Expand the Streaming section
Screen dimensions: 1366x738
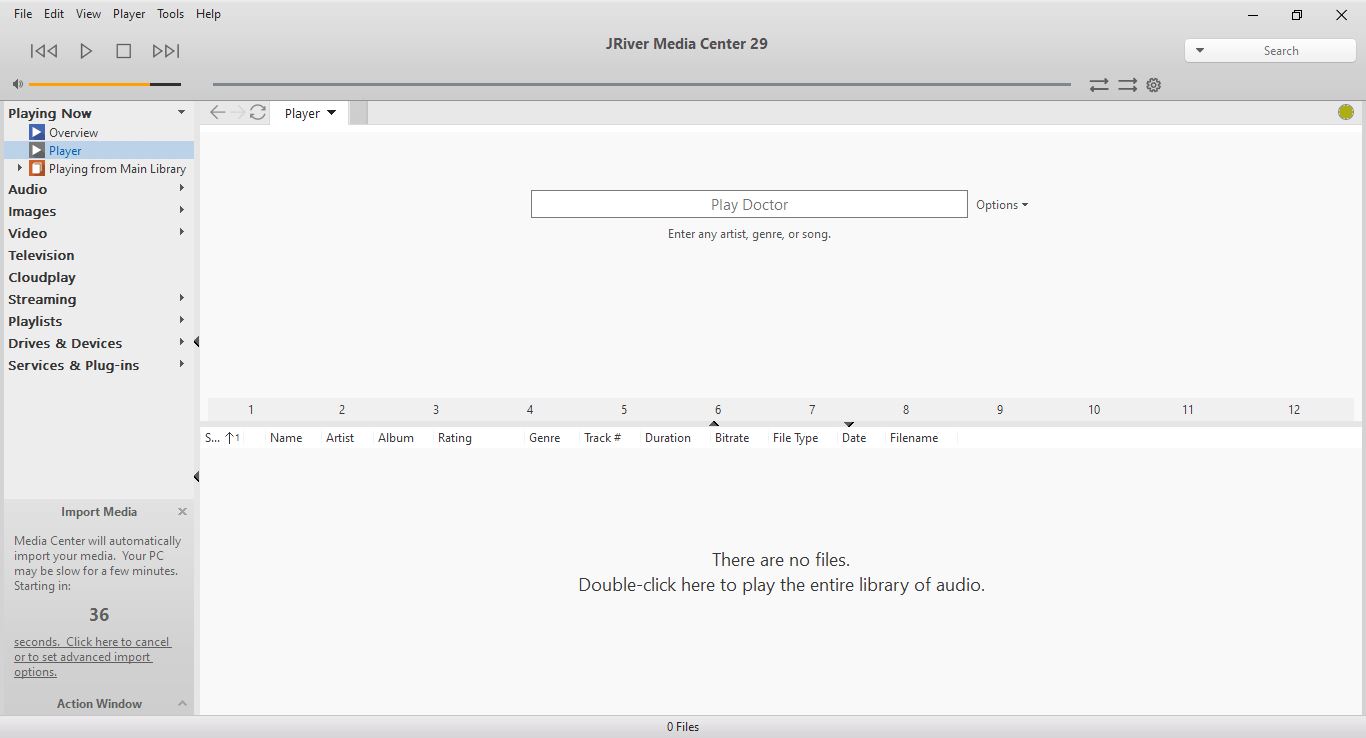click(x=181, y=298)
